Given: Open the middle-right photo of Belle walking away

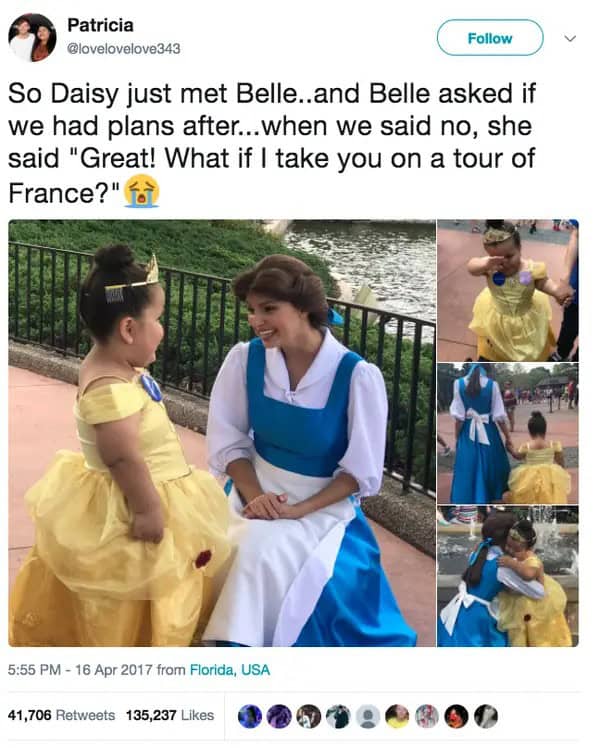Looking at the screenshot, I should 508,433.
